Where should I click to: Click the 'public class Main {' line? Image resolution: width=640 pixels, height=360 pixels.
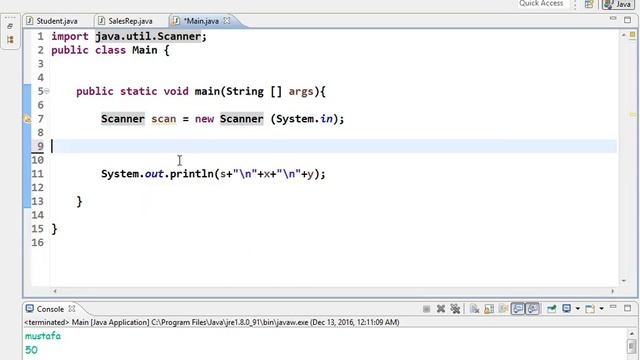110,50
